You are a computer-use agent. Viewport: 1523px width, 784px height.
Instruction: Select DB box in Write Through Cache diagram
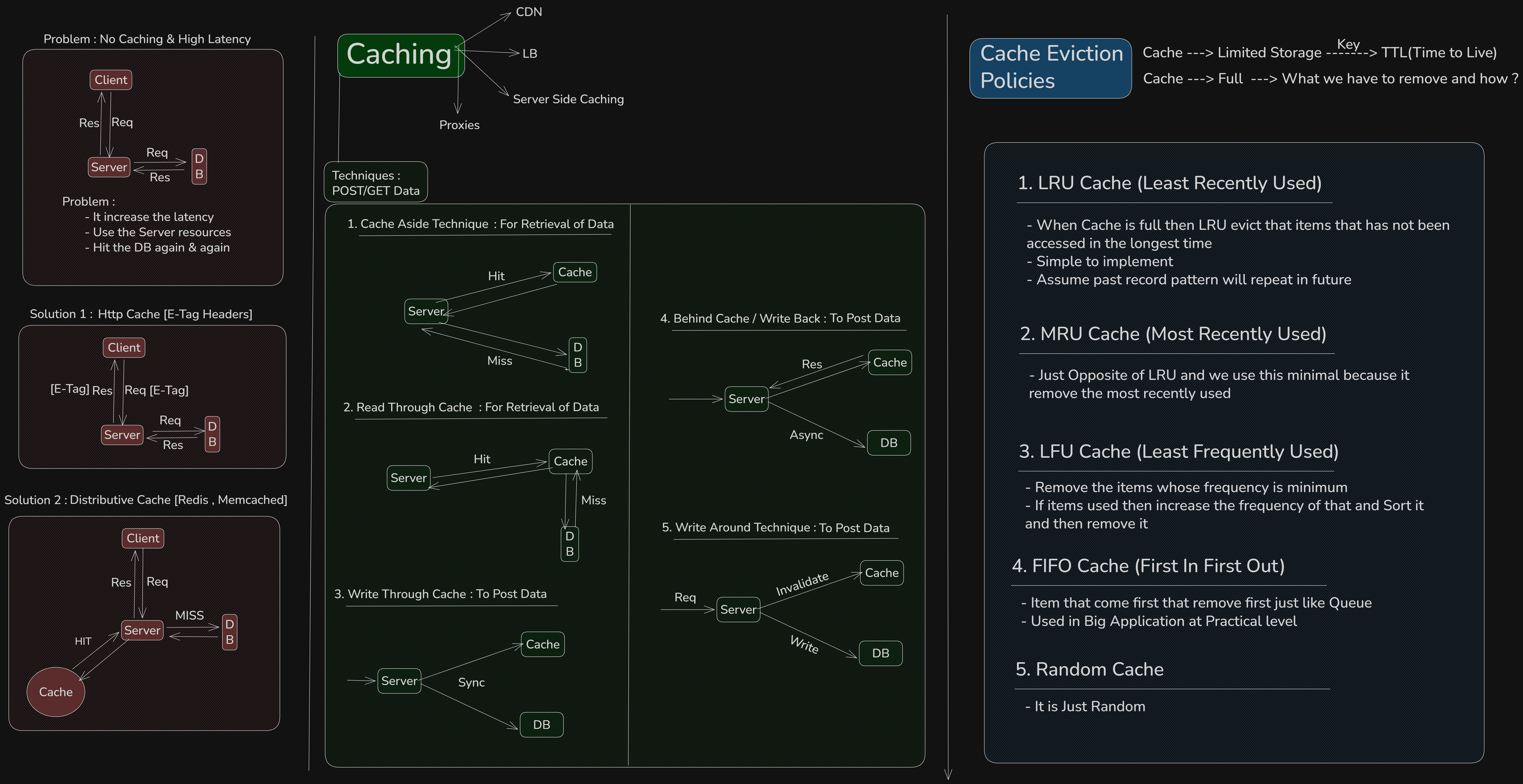pos(541,725)
